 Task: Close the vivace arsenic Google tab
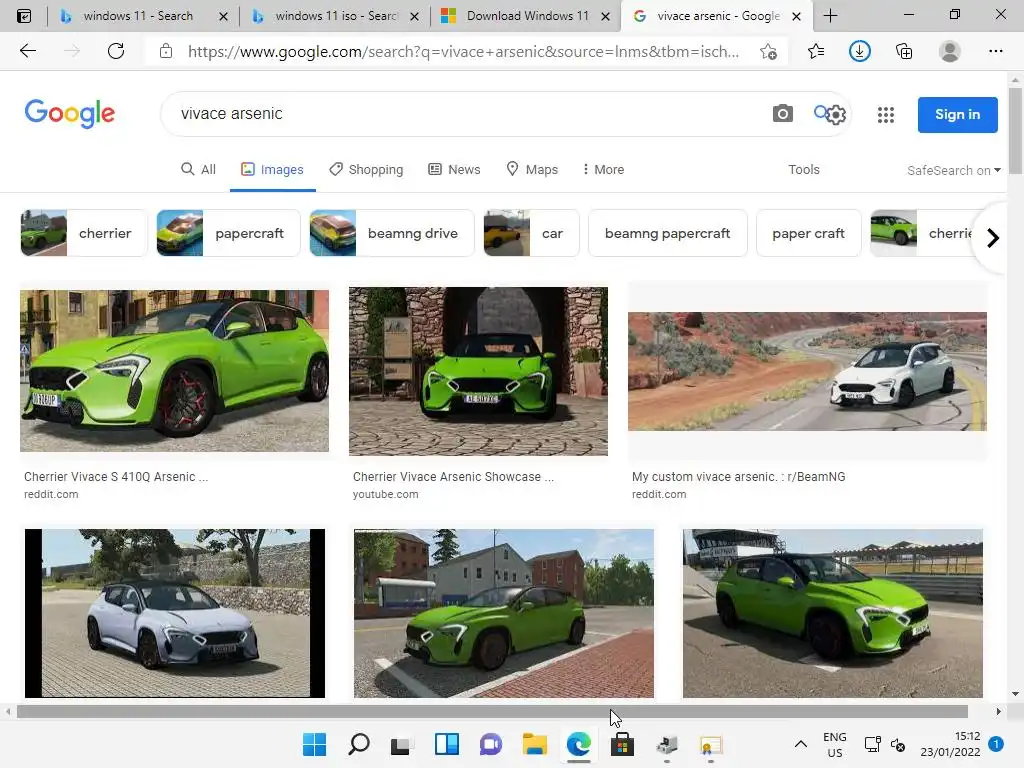pyautogui.click(x=796, y=16)
